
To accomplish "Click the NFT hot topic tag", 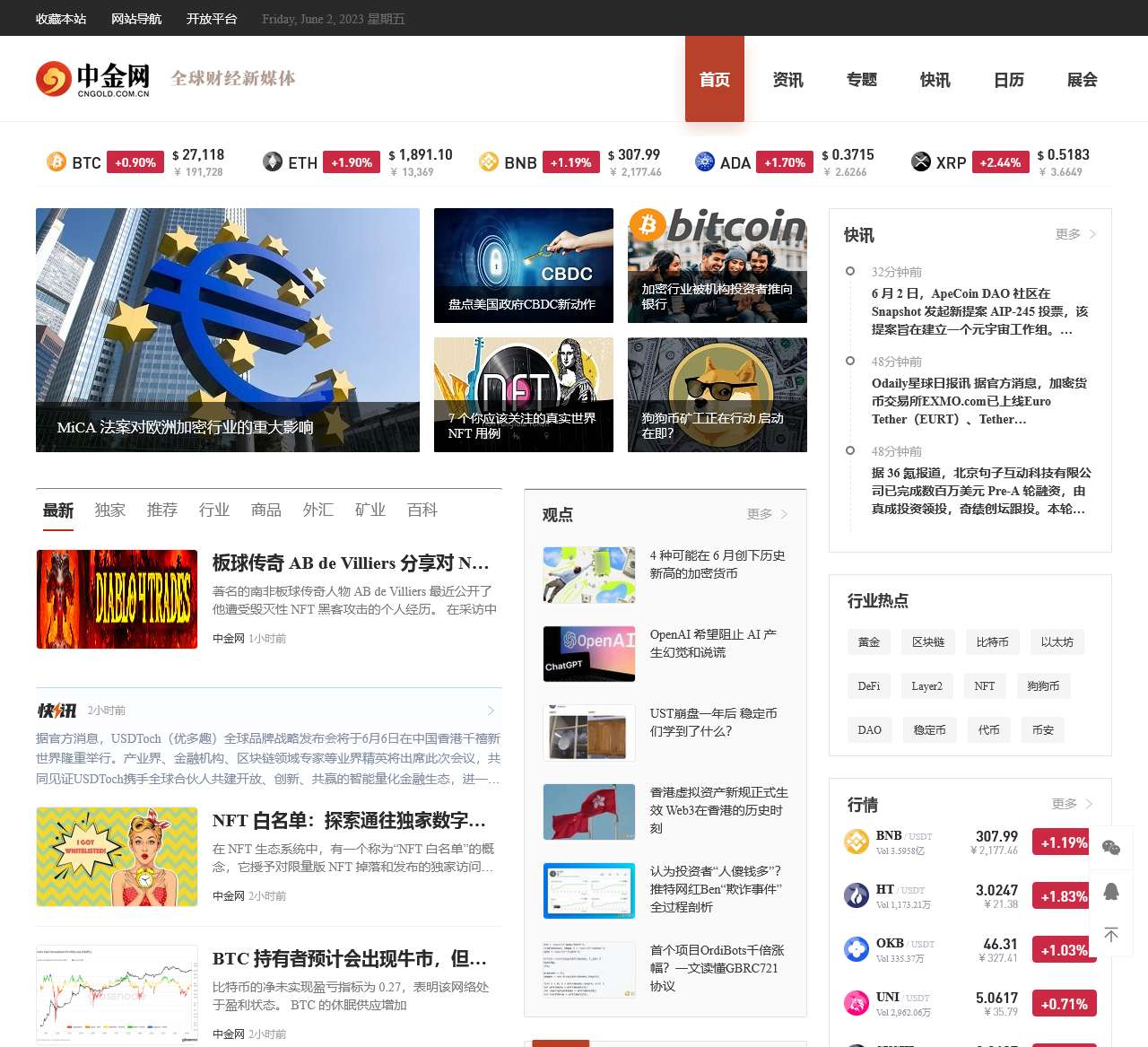I will [985, 686].
